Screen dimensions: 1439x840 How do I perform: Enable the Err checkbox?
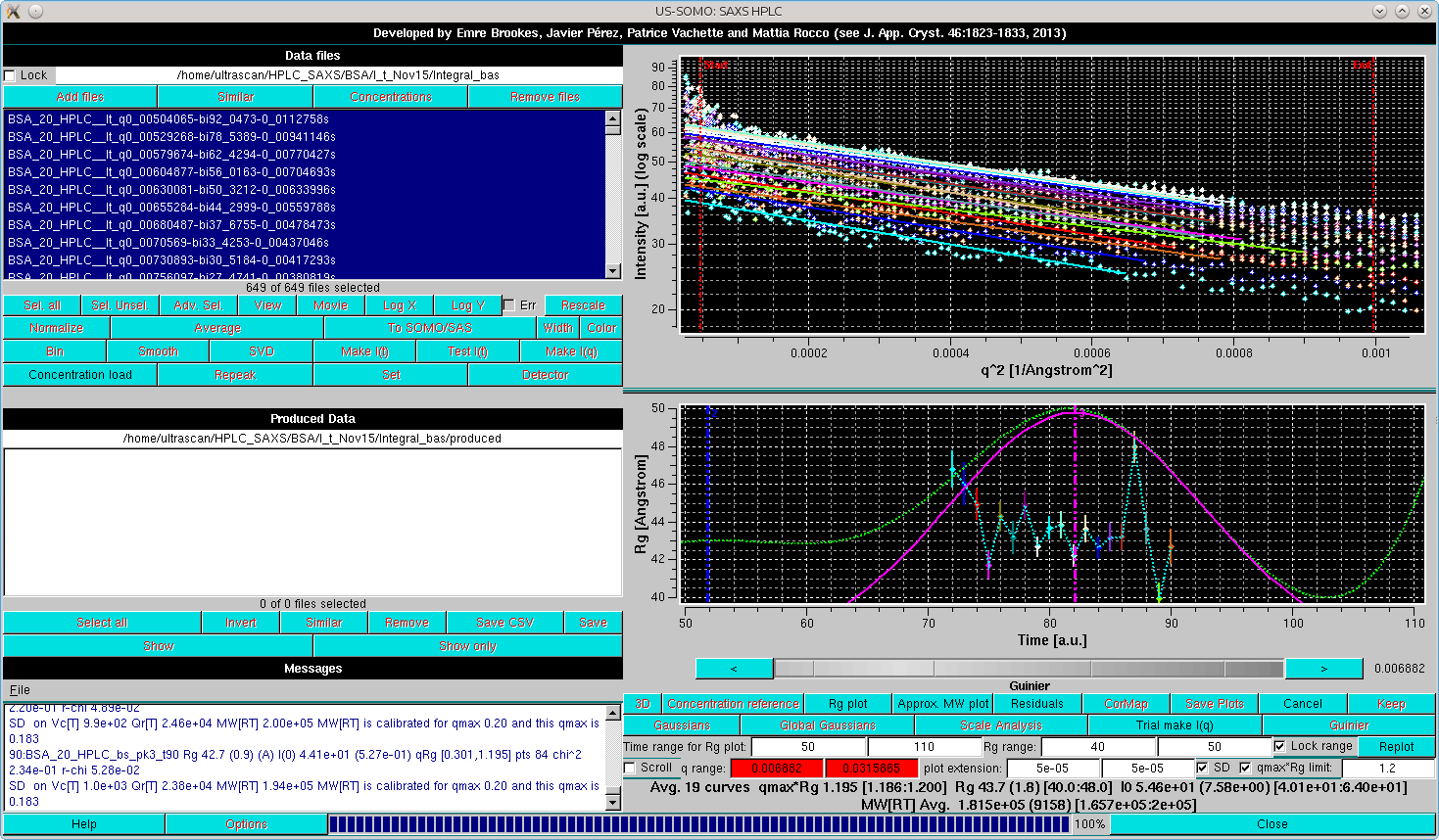coord(509,305)
